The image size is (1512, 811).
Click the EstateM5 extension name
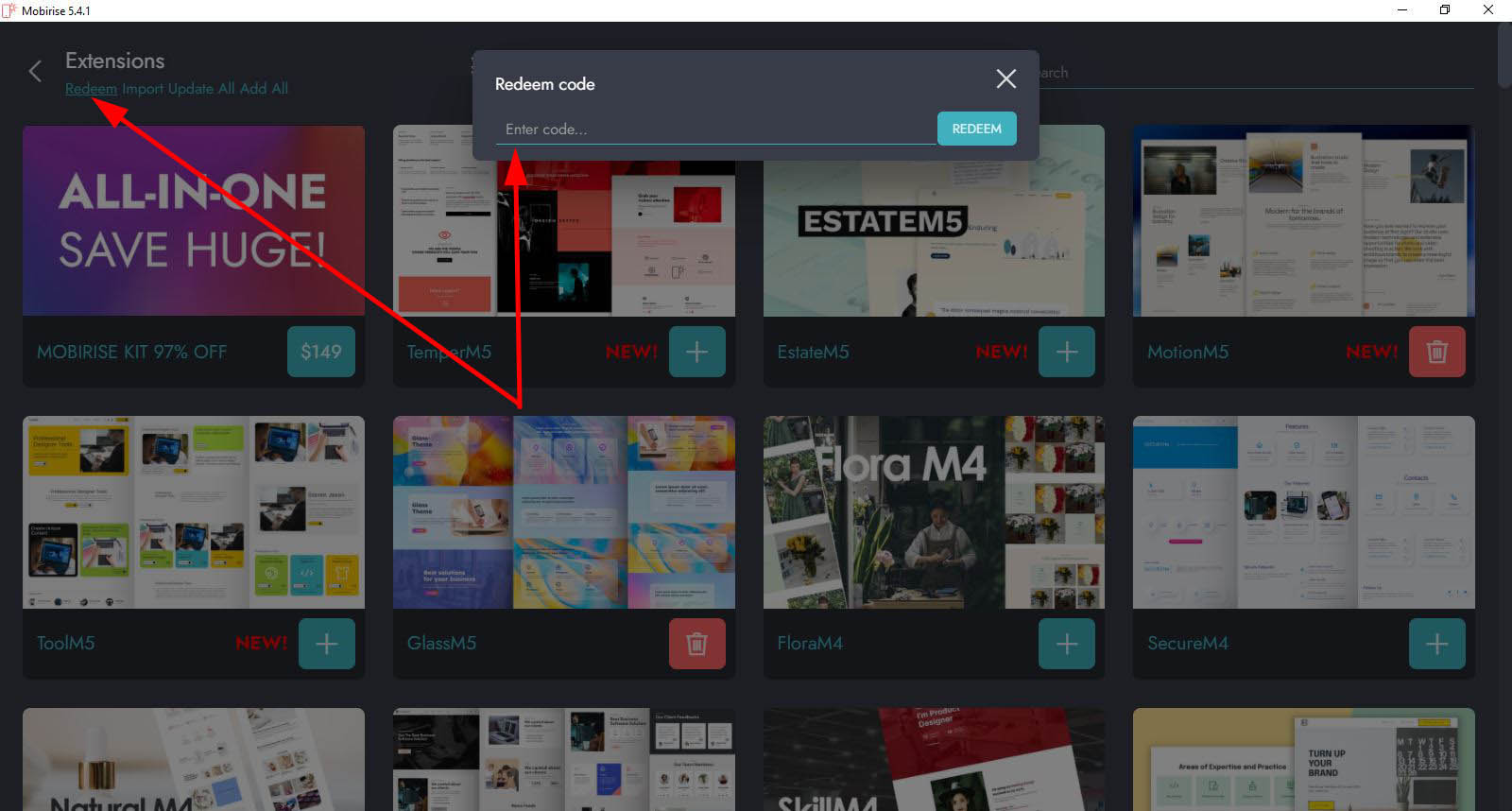(813, 352)
